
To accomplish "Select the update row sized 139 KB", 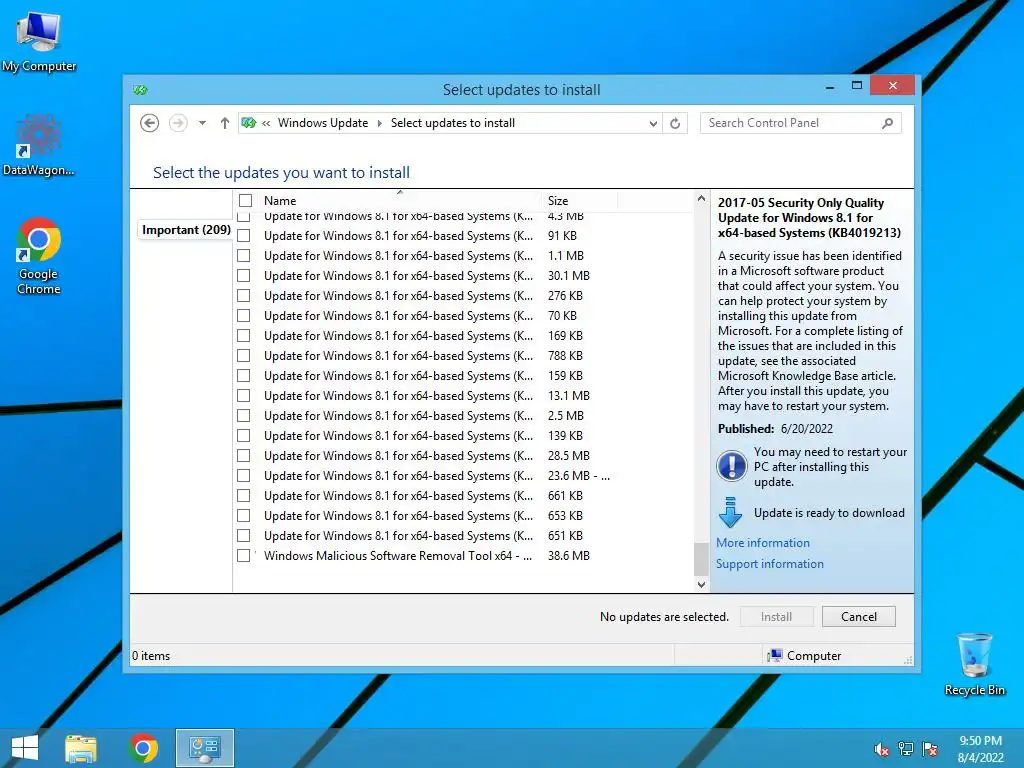I will pyautogui.click(x=463, y=436).
